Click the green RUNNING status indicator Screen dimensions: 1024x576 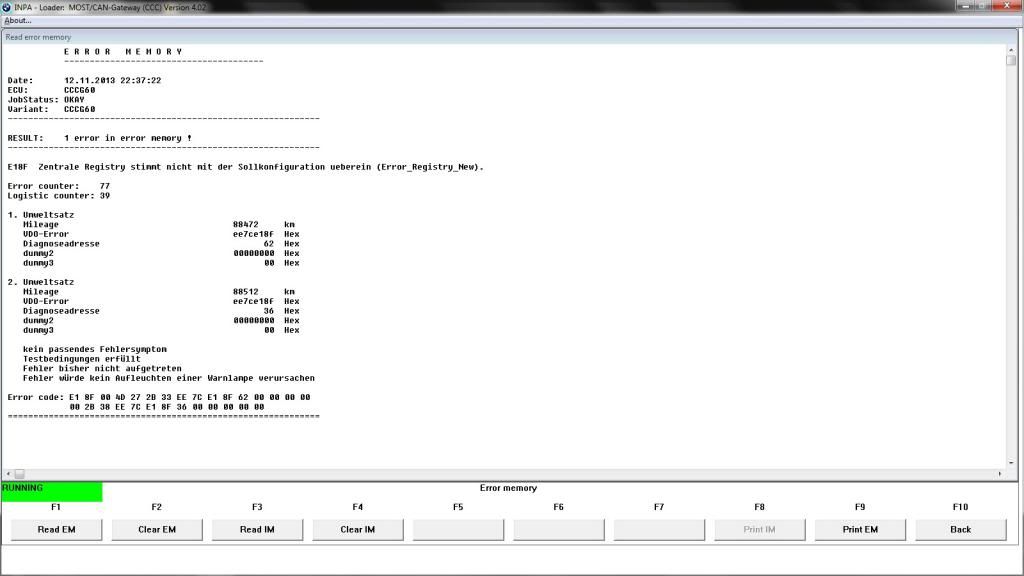click(50, 491)
